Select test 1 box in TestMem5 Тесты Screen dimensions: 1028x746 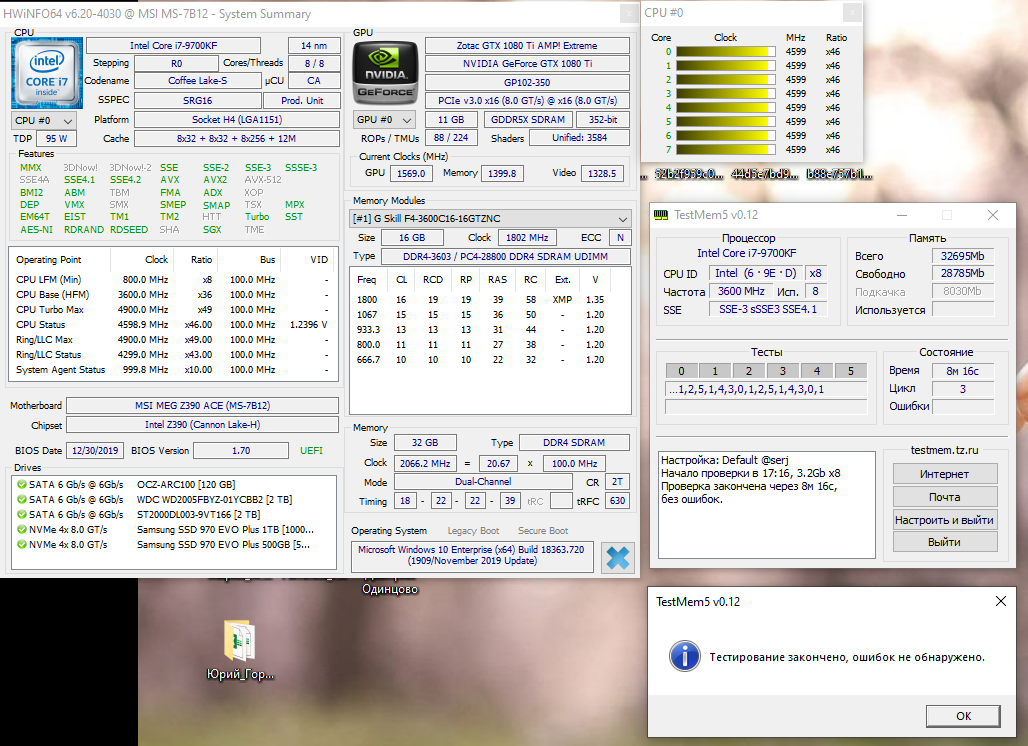[x=715, y=371]
